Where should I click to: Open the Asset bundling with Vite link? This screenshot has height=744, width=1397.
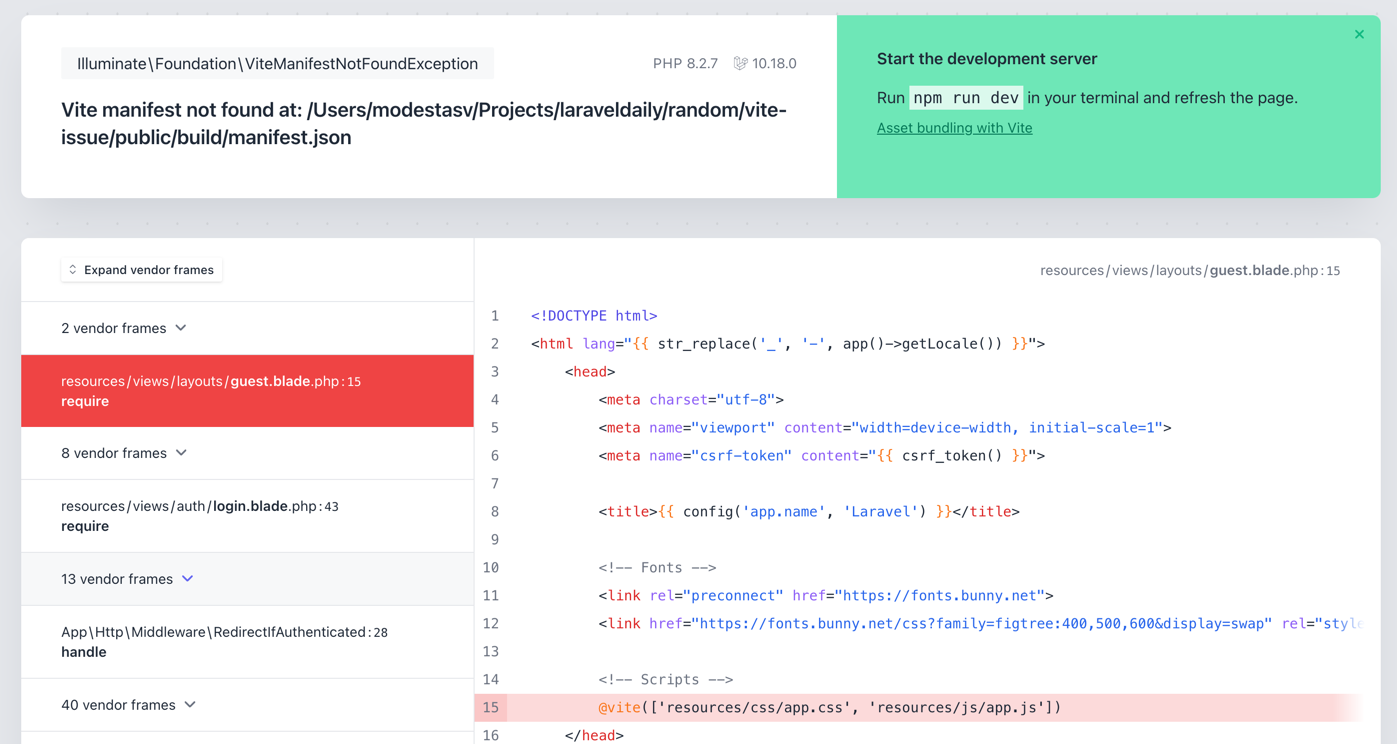pos(954,128)
